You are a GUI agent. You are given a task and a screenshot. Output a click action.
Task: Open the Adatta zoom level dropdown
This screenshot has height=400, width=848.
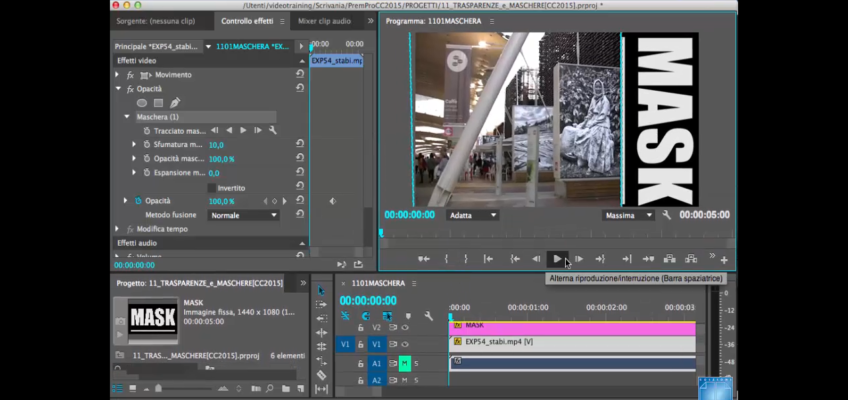click(473, 215)
